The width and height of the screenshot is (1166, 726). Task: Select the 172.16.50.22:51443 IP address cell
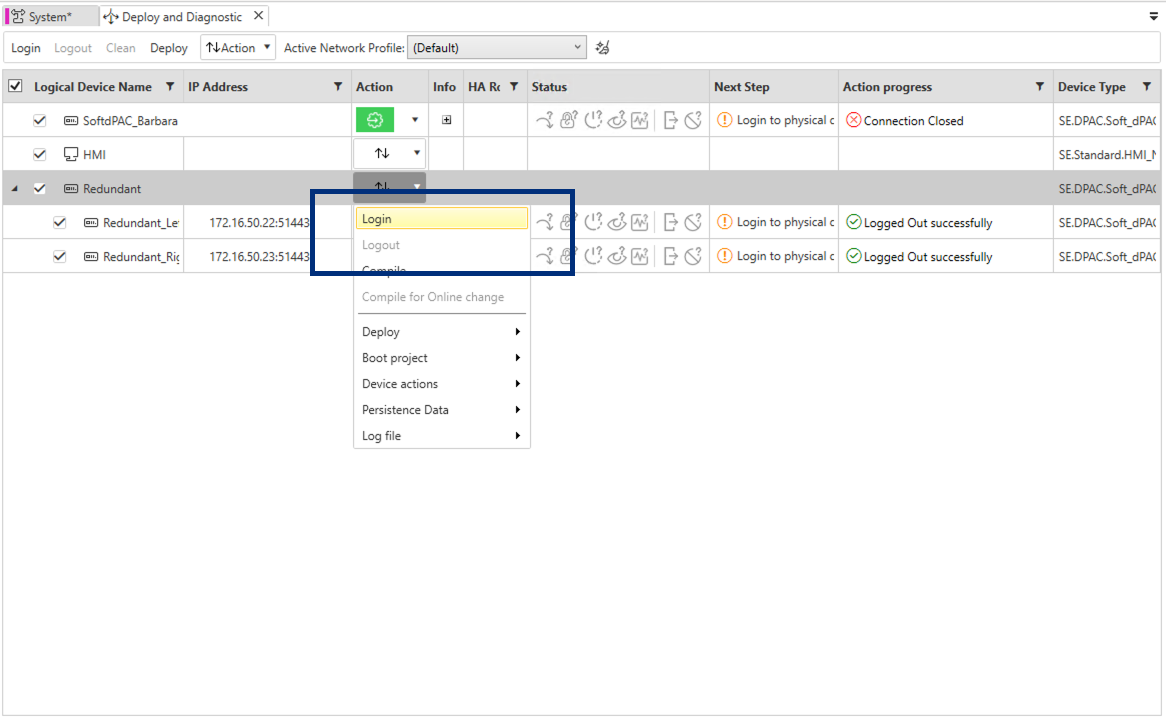pyautogui.click(x=260, y=222)
